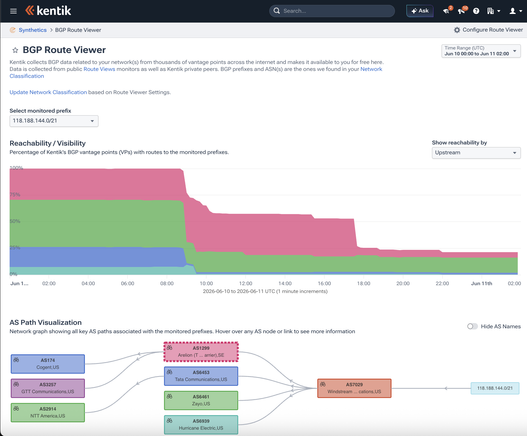
Task: Open the Show reachability by Upstream dropdown
Action: coord(476,153)
